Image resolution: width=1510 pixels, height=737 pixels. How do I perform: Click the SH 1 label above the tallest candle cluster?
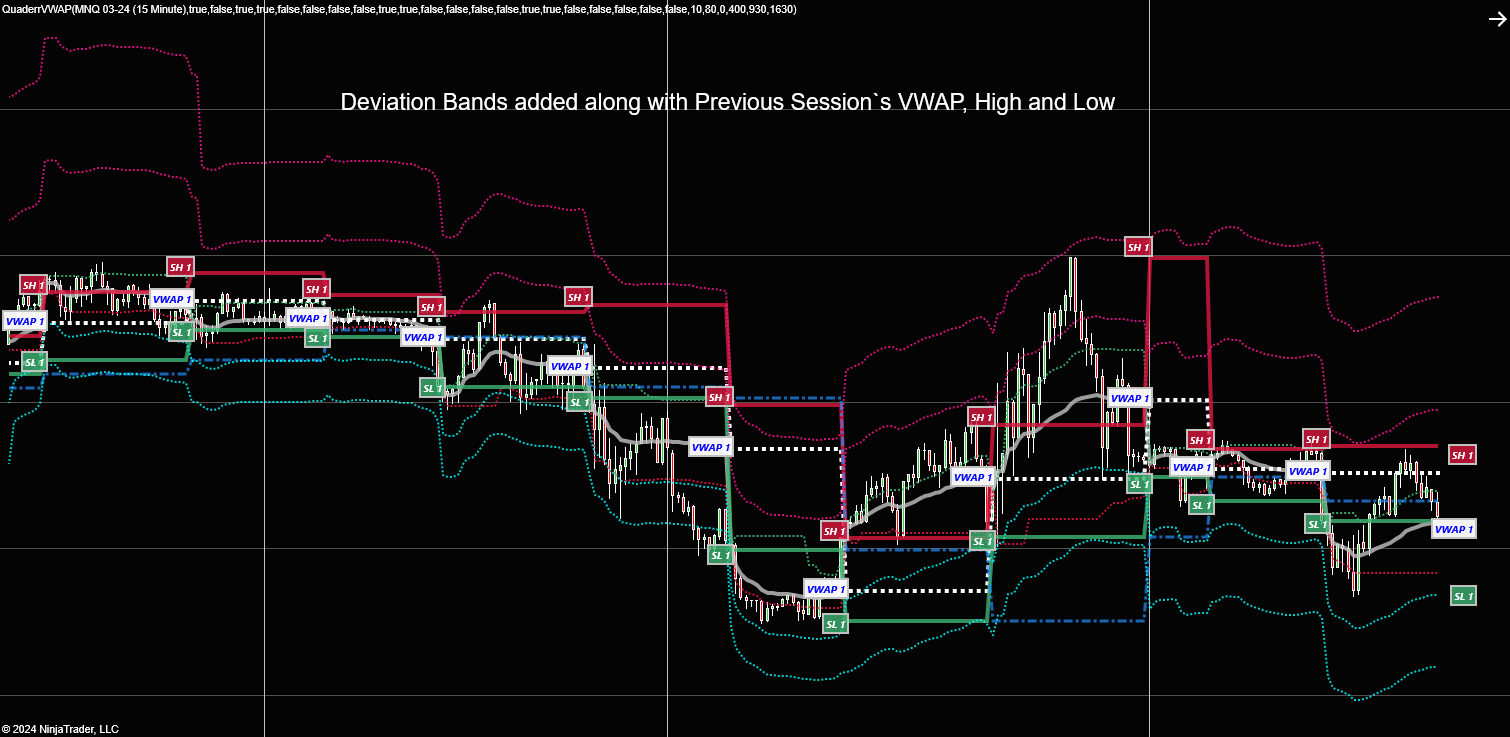[1138, 246]
